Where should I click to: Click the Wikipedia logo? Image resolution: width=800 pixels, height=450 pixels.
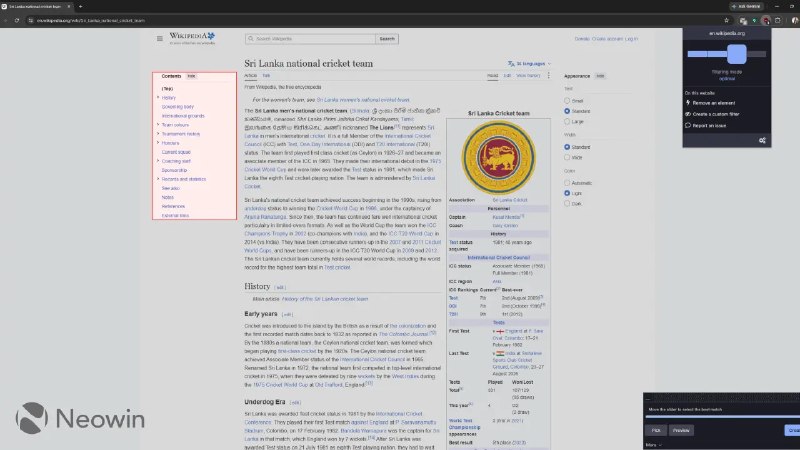(x=192, y=38)
